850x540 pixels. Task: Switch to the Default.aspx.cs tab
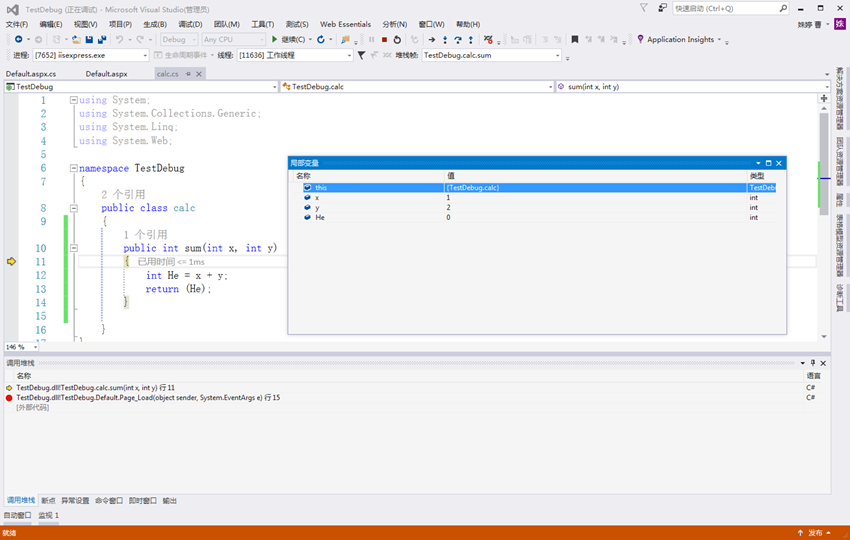tap(31, 74)
